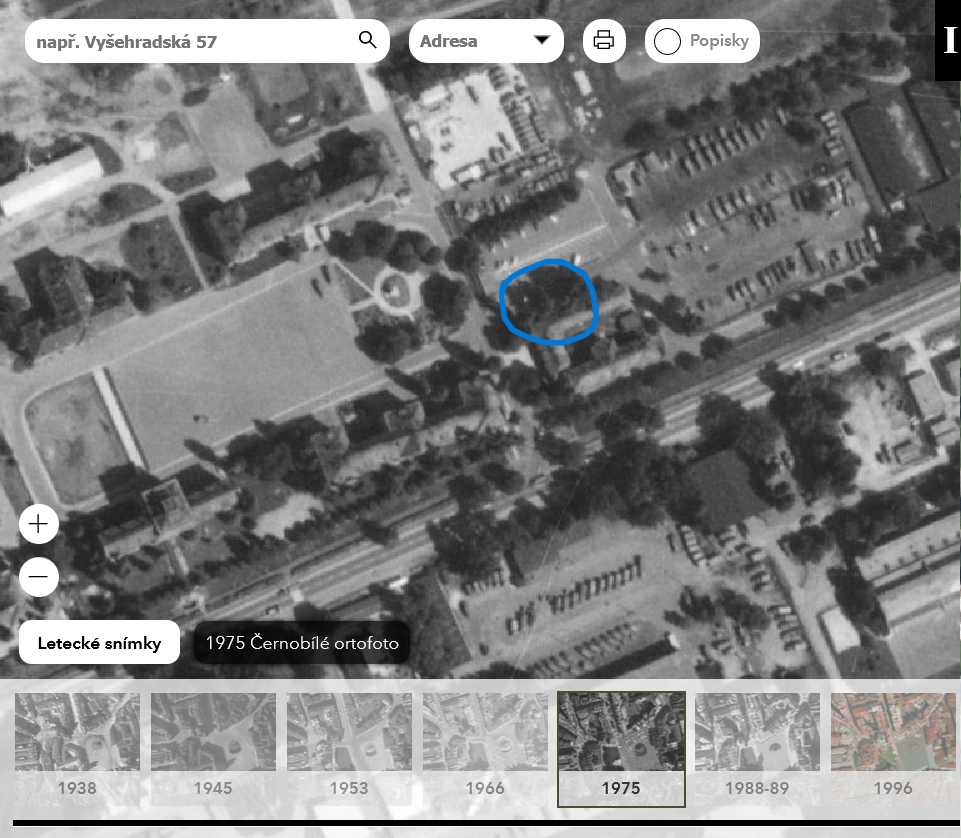The height and width of the screenshot is (838, 961).
Task: Select the 1975 aerial photo thumbnail
Action: coord(621,749)
